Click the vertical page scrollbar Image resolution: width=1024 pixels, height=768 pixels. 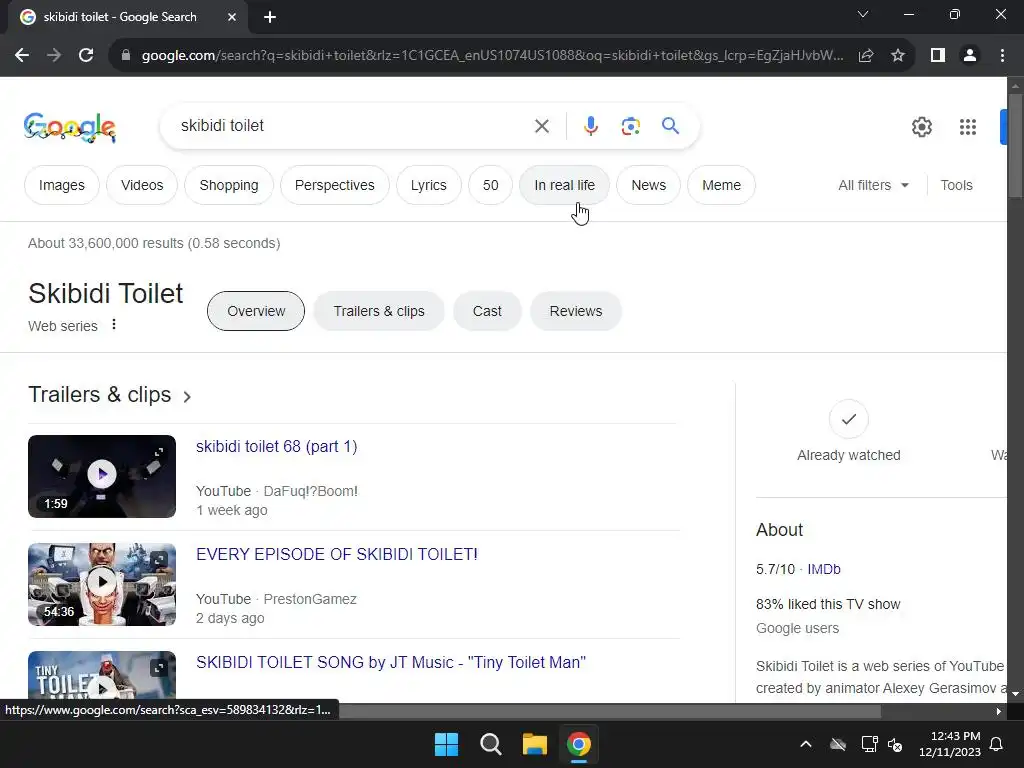click(1015, 145)
